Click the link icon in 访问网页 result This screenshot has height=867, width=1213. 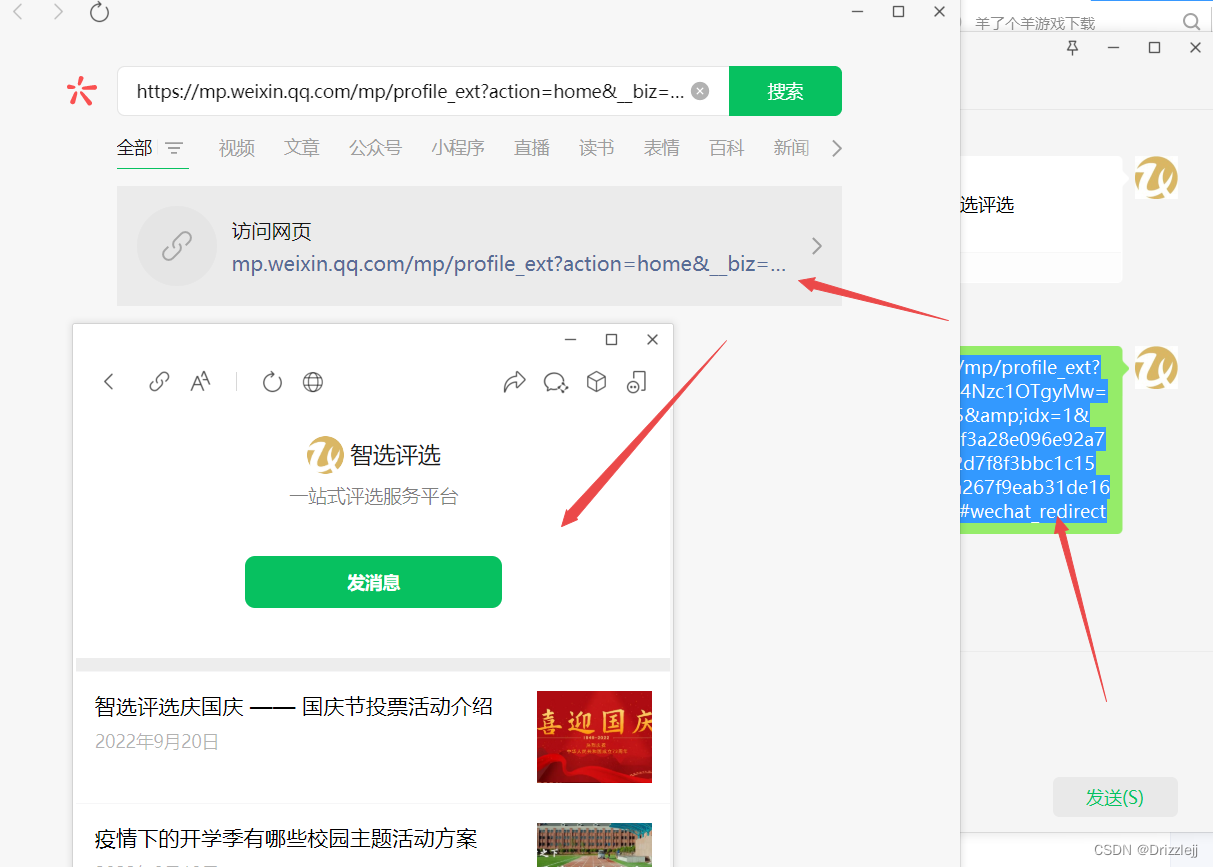tap(177, 246)
